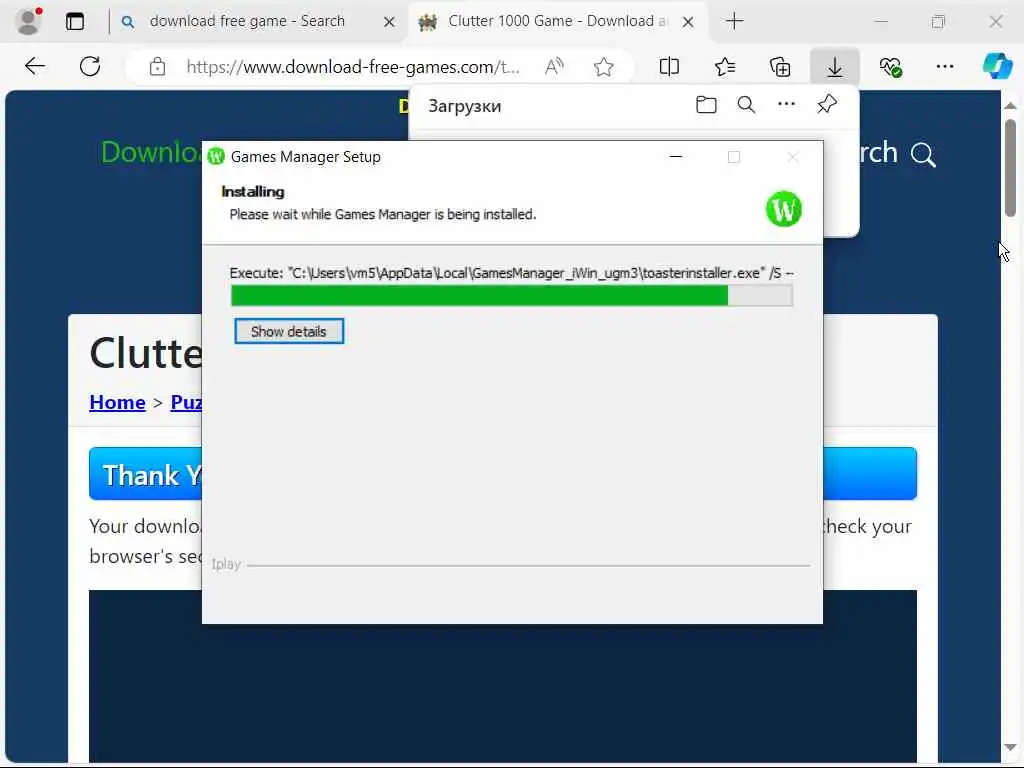Open a new browser tab
This screenshot has width=1024, height=768.
pos(734,21)
